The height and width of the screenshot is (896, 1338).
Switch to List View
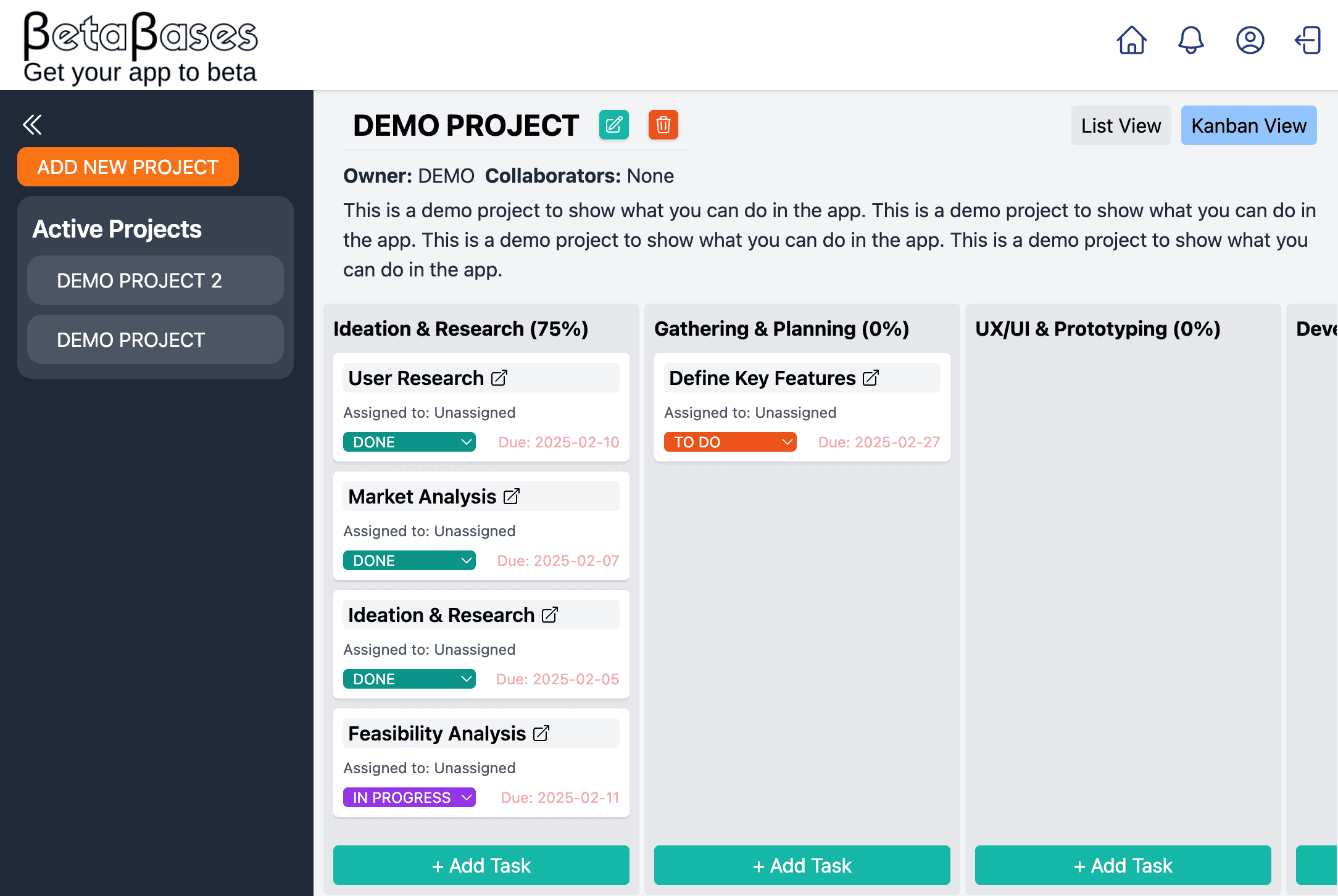[x=1121, y=126]
